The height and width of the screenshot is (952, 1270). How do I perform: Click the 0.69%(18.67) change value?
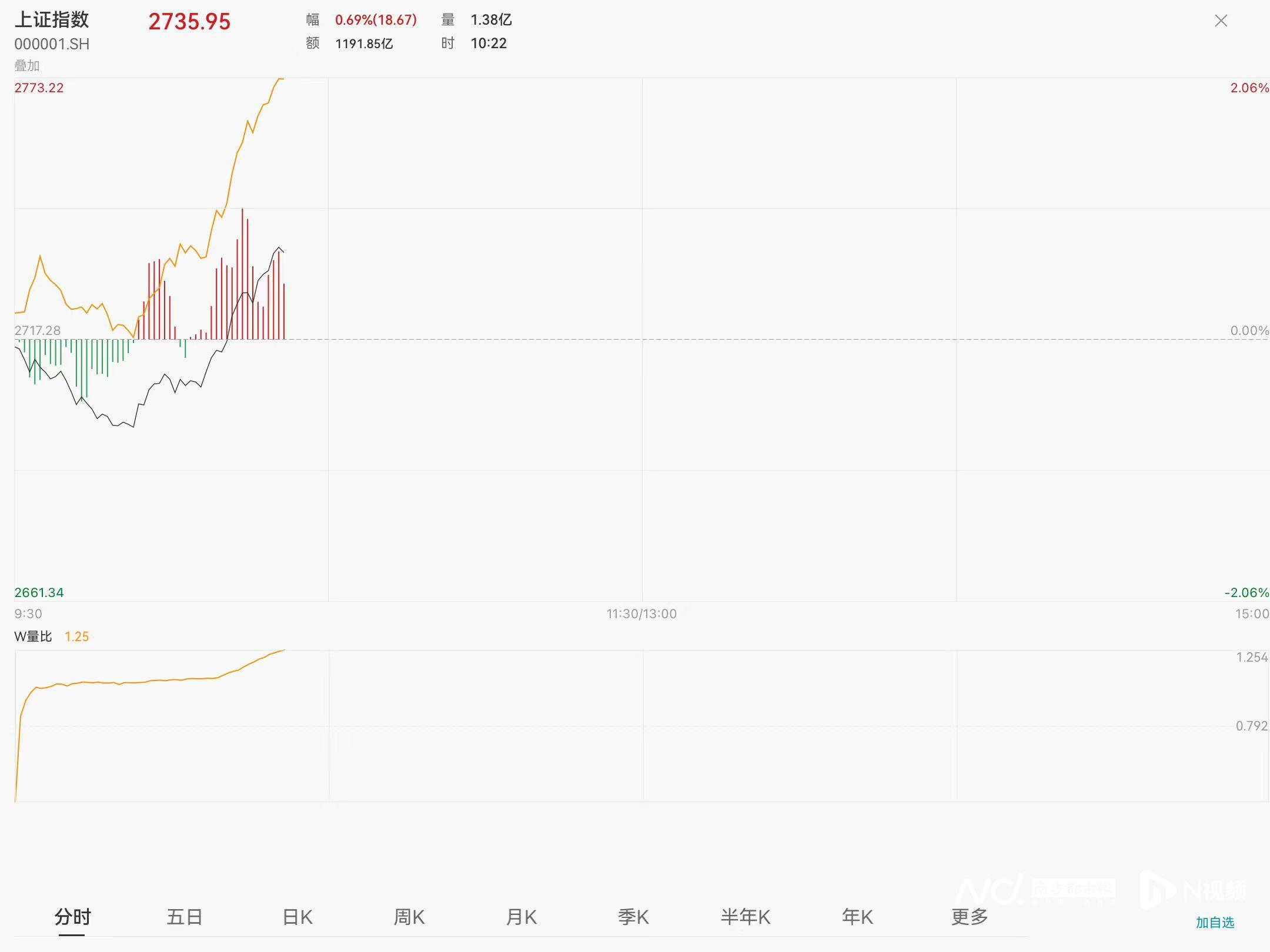[376, 20]
